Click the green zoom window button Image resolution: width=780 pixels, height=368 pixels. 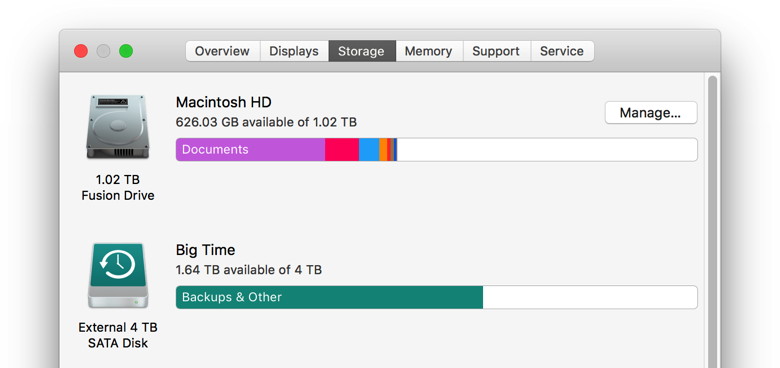[126, 51]
